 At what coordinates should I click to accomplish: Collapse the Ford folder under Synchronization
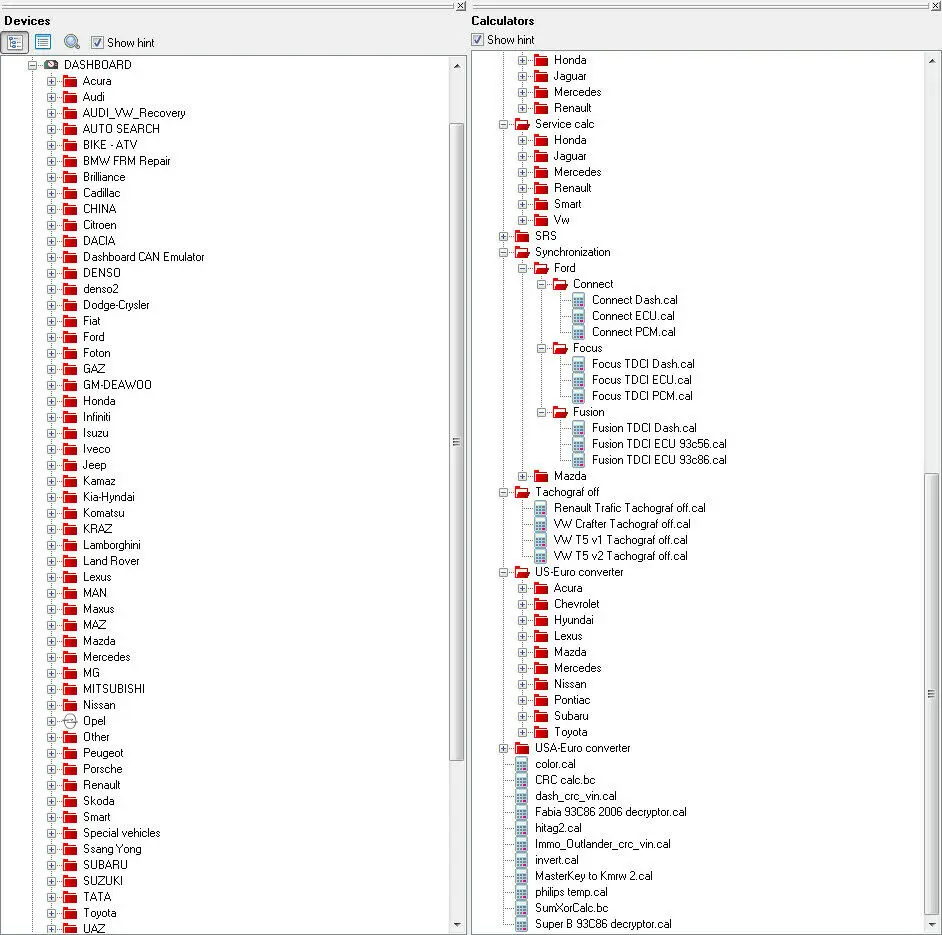[x=523, y=268]
